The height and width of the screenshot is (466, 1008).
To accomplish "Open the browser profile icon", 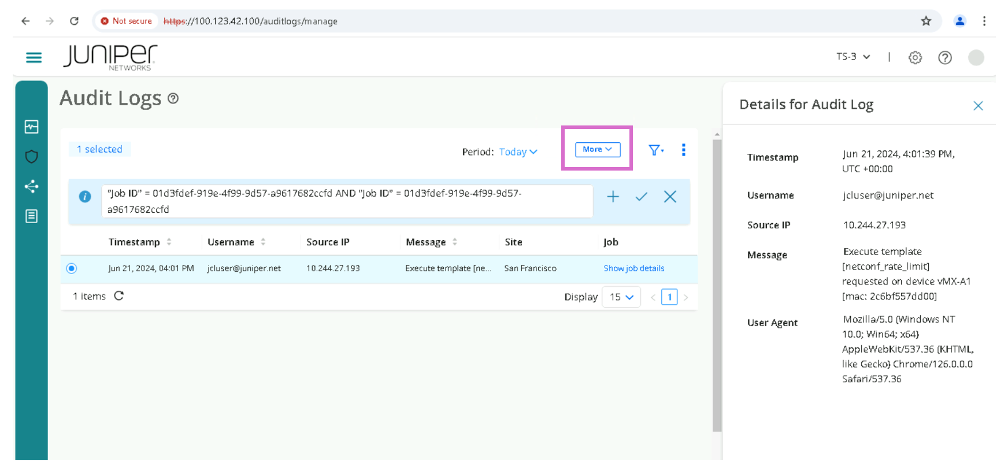I will (x=960, y=21).
